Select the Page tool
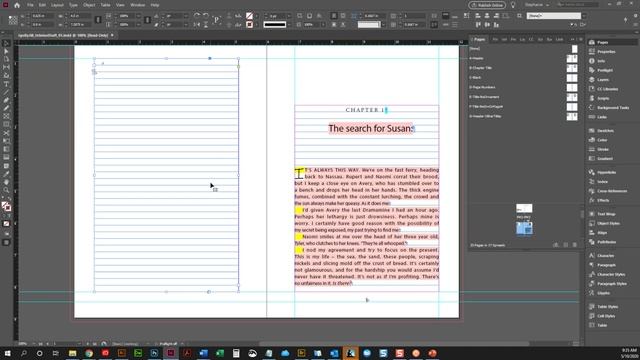The image size is (640, 360). pos(6,60)
